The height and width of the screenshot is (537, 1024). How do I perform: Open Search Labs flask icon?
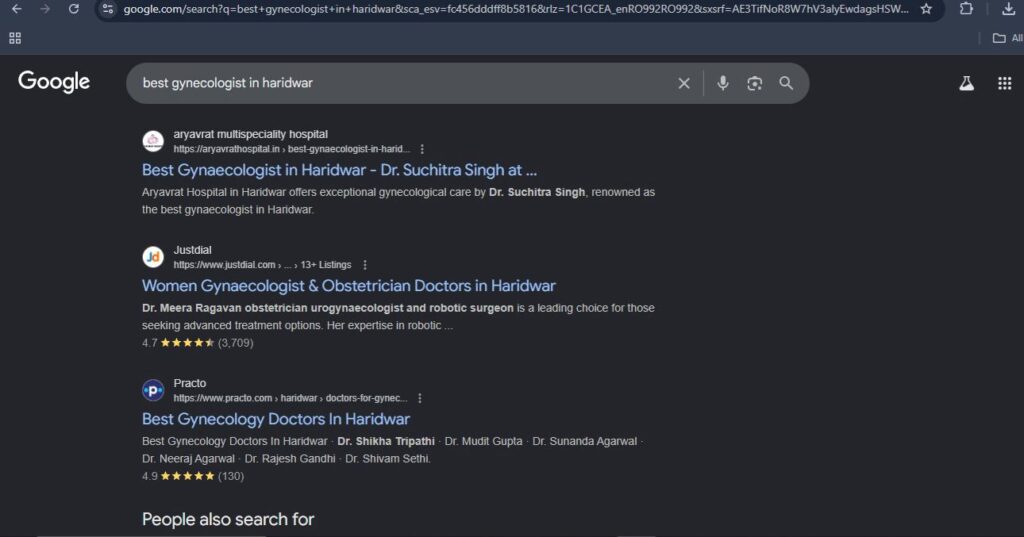(x=966, y=84)
